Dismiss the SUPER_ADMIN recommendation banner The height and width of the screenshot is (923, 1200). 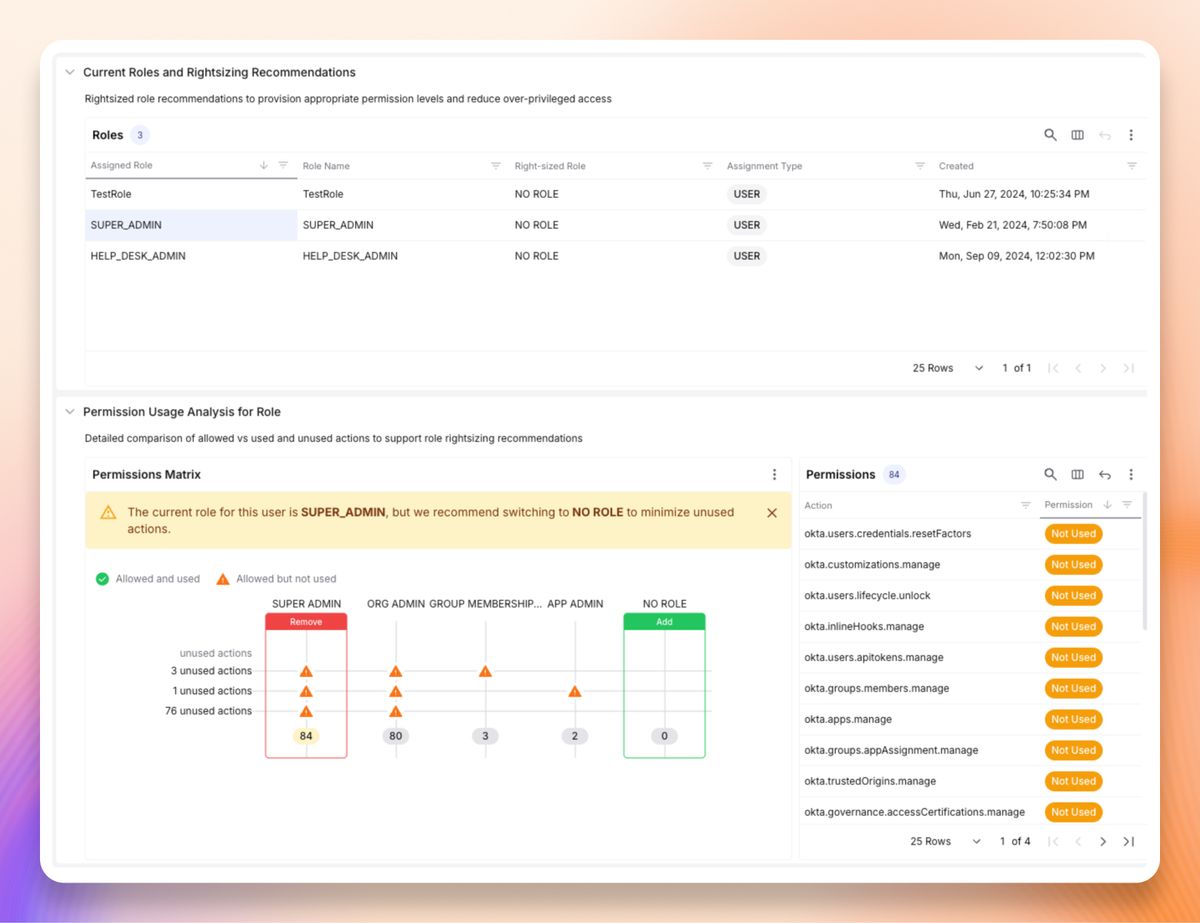coord(772,513)
